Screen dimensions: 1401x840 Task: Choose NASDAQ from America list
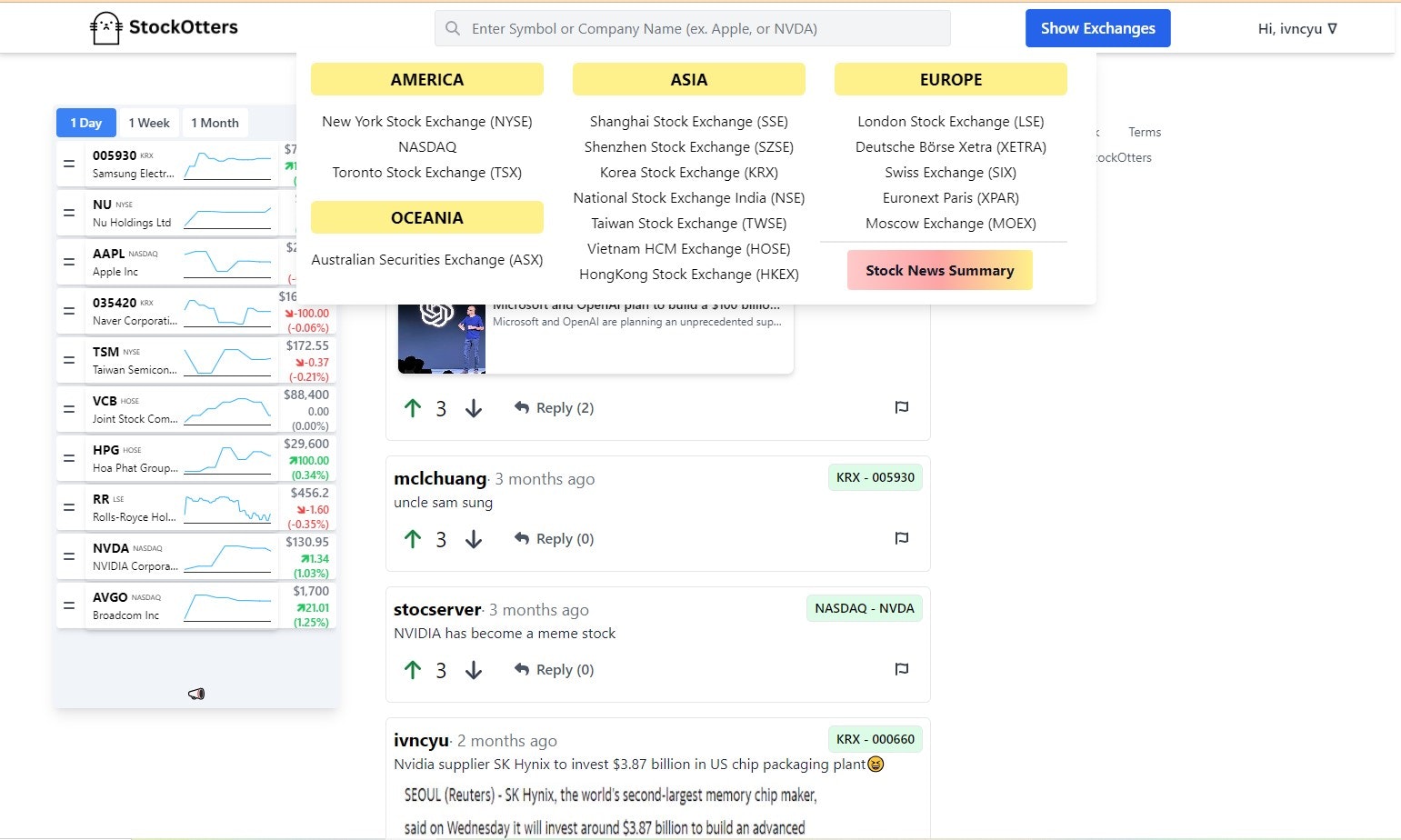coord(427,147)
